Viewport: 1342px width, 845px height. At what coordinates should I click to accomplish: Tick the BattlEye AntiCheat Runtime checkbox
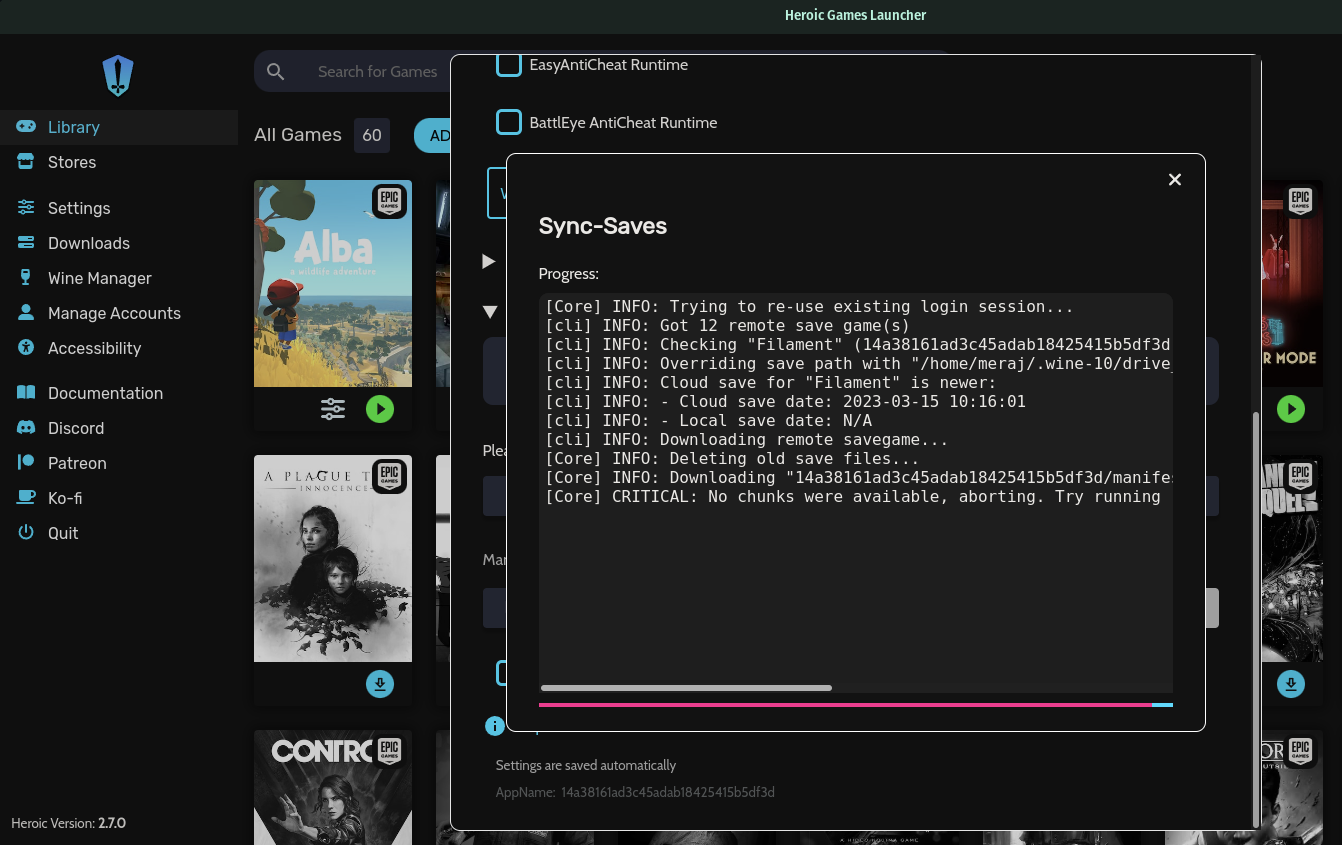[x=509, y=122]
